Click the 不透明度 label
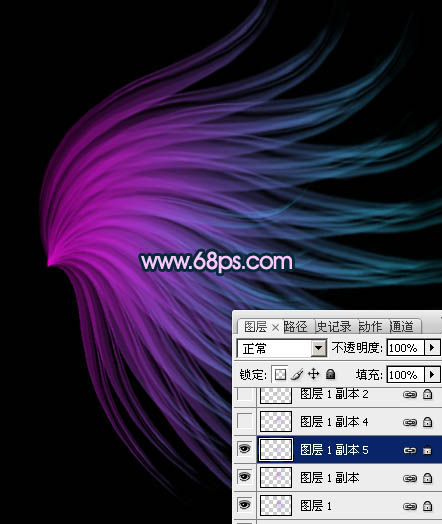This screenshot has height=524, width=442. click(357, 348)
